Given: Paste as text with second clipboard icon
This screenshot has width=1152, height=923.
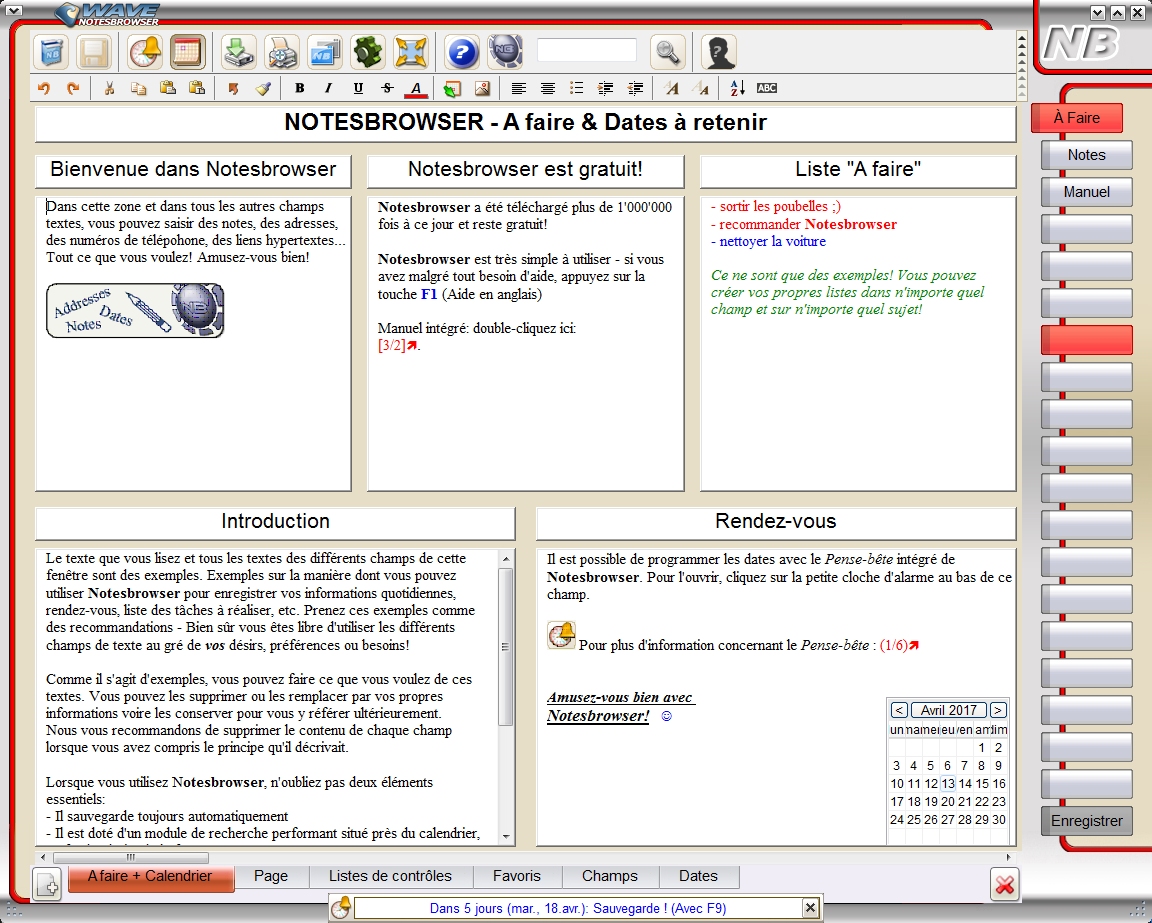Looking at the screenshot, I should point(197,88).
